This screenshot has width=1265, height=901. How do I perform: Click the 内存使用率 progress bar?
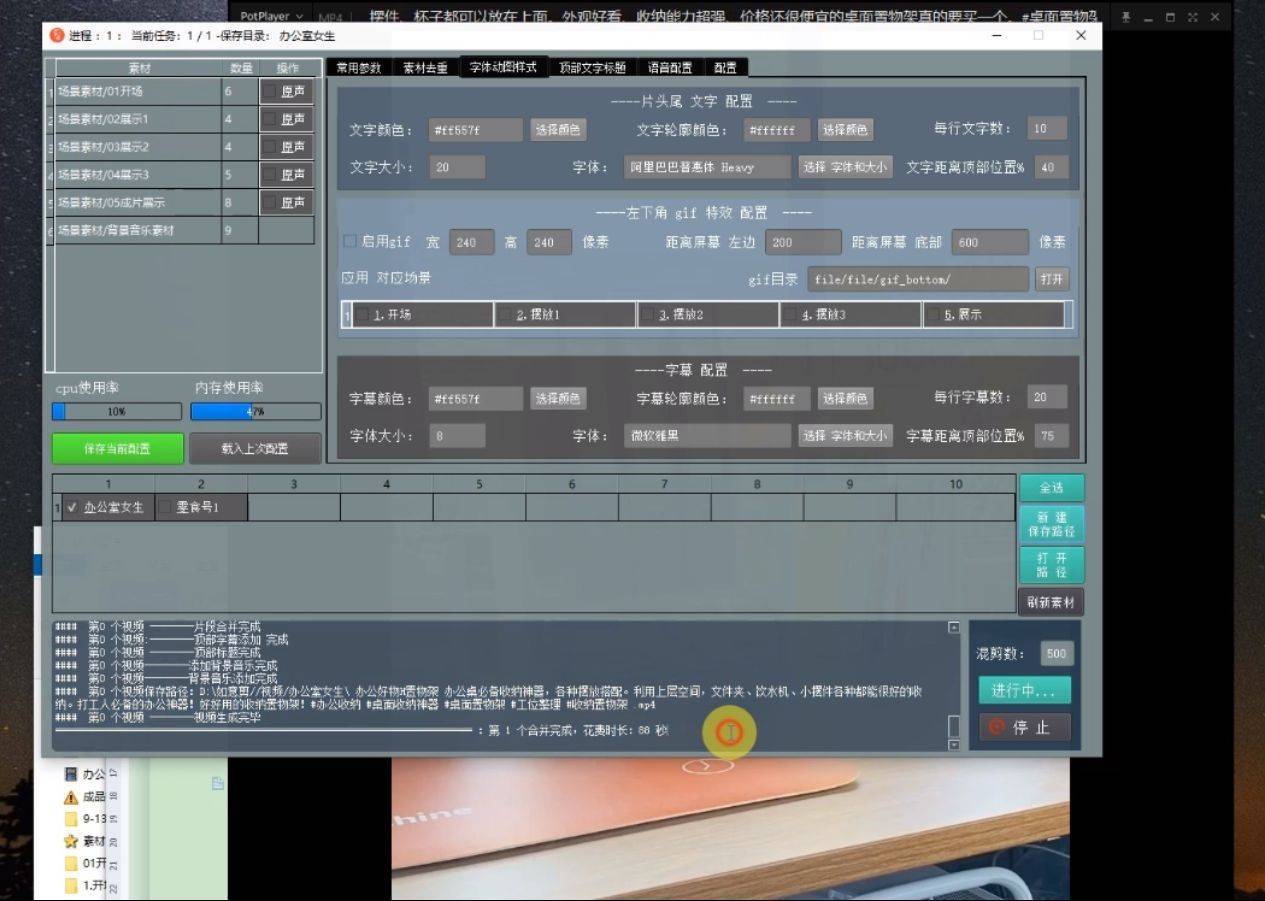click(255, 411)
